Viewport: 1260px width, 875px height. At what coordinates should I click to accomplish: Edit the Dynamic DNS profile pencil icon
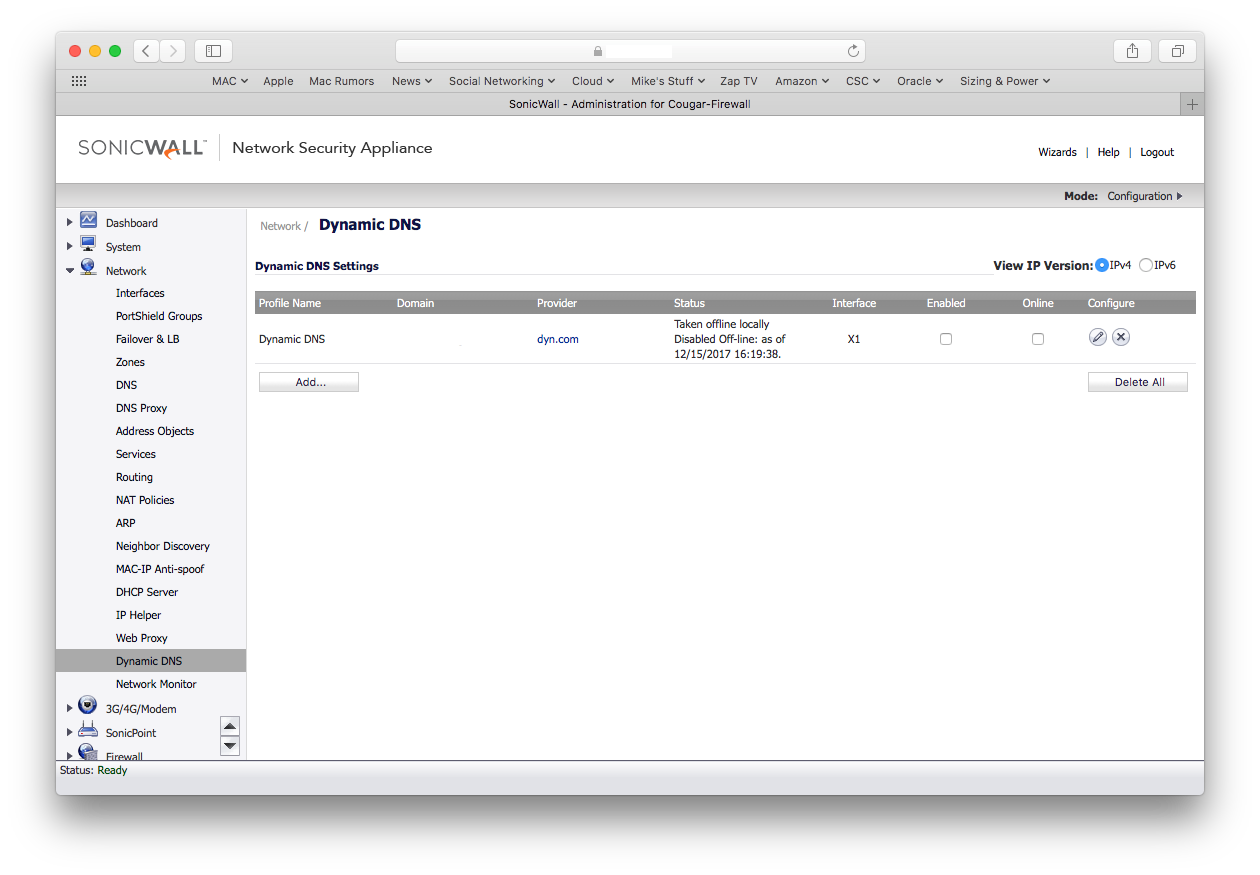[1098, 338]
